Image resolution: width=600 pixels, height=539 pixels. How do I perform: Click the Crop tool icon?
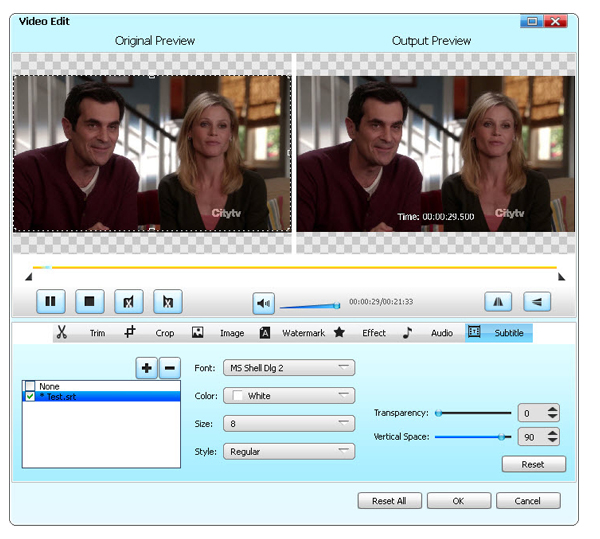point(130,332)
